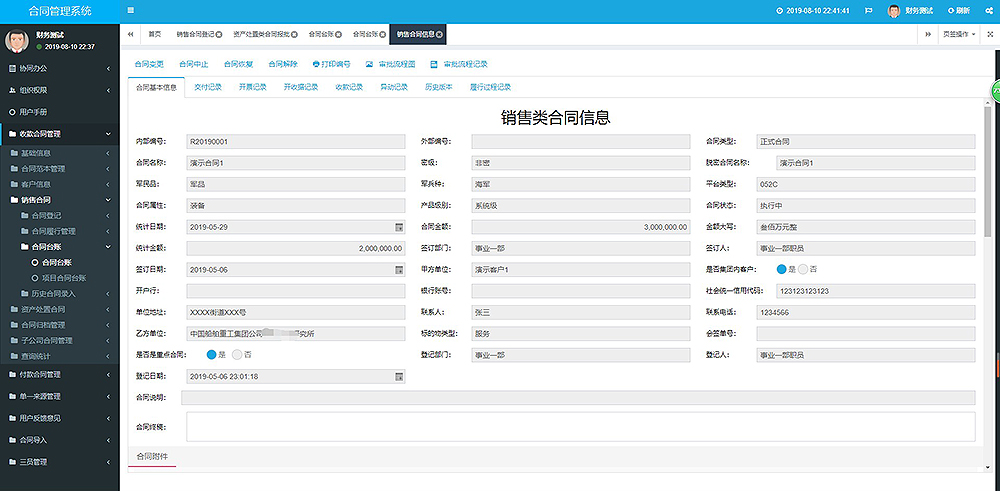Switch to the 首页 tab
This screenshot has width=1000, height=491.
click(x=154, y=34)
